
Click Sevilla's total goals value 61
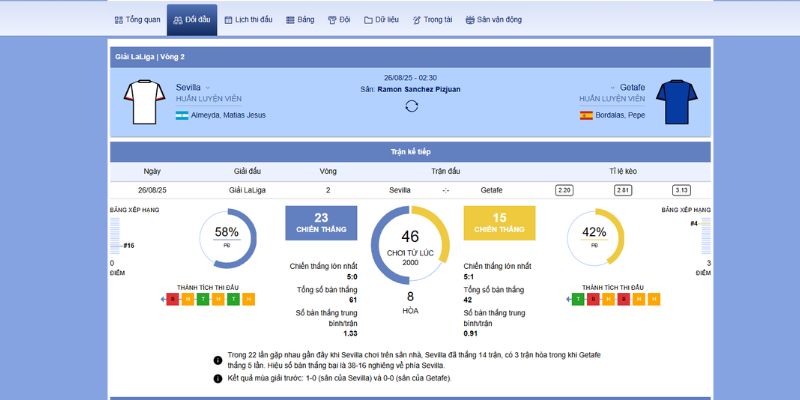point(353,301)
